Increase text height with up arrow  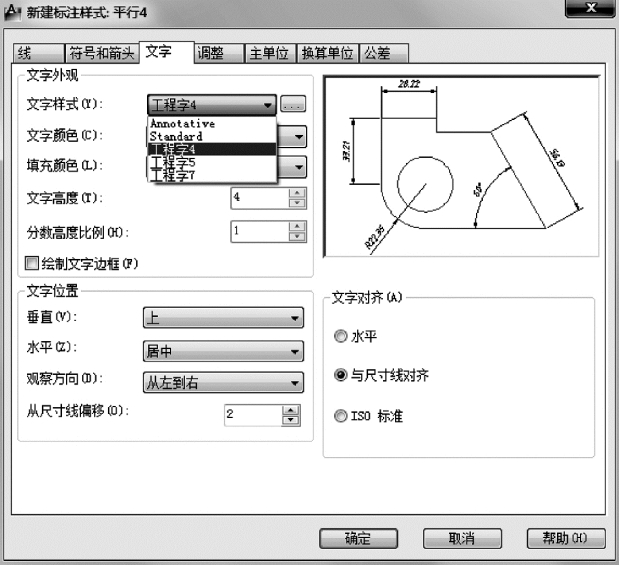295,192
